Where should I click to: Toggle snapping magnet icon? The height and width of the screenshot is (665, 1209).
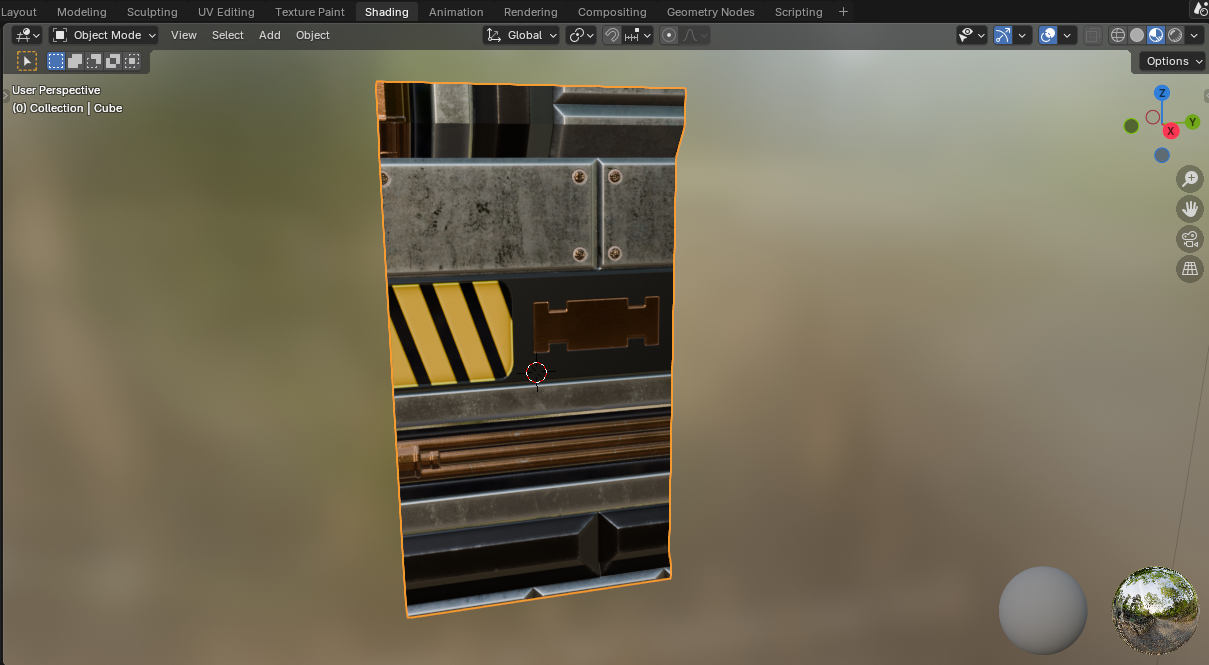point(612,35)
